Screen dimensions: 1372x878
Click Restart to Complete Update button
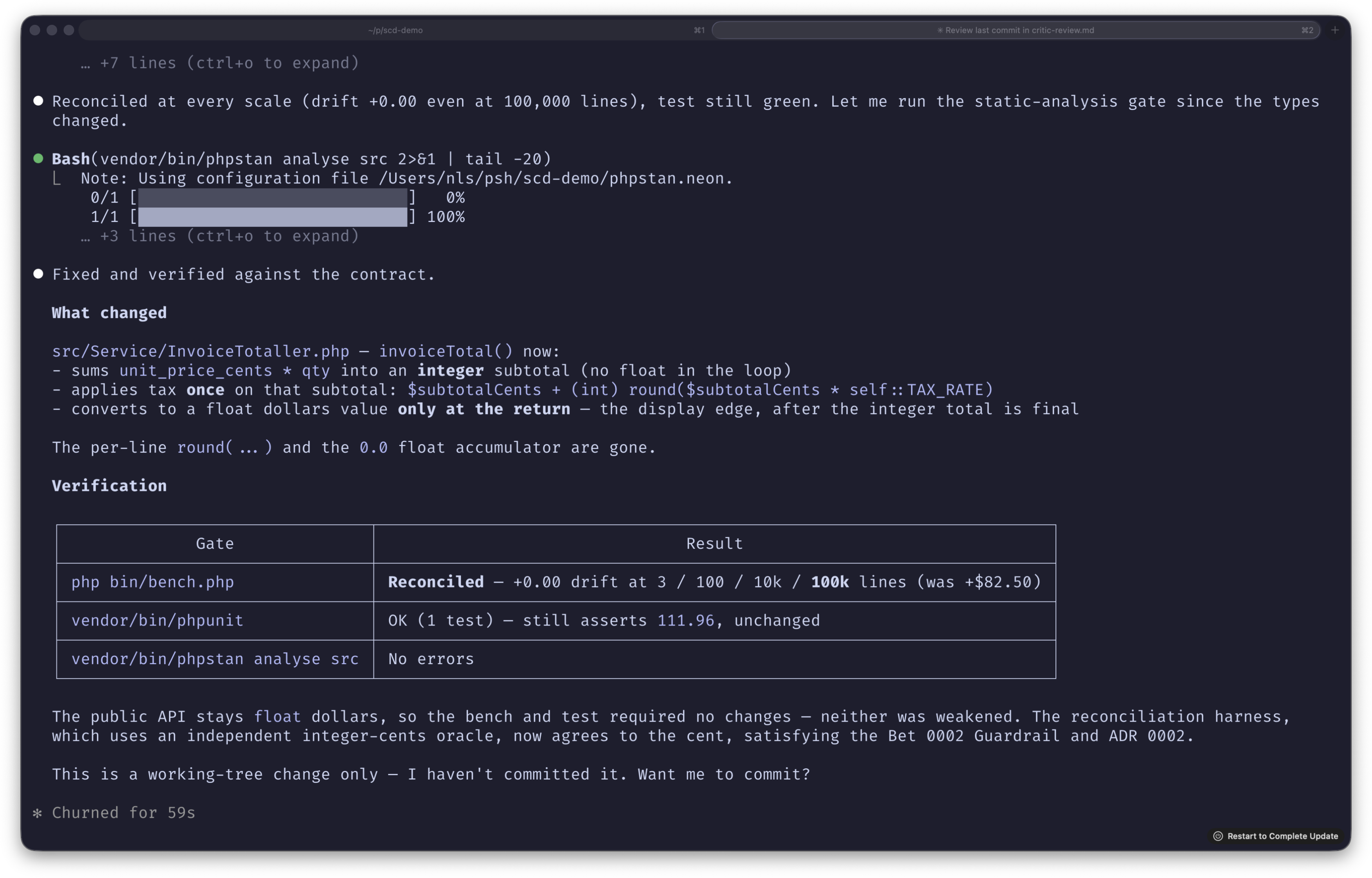1275,836
